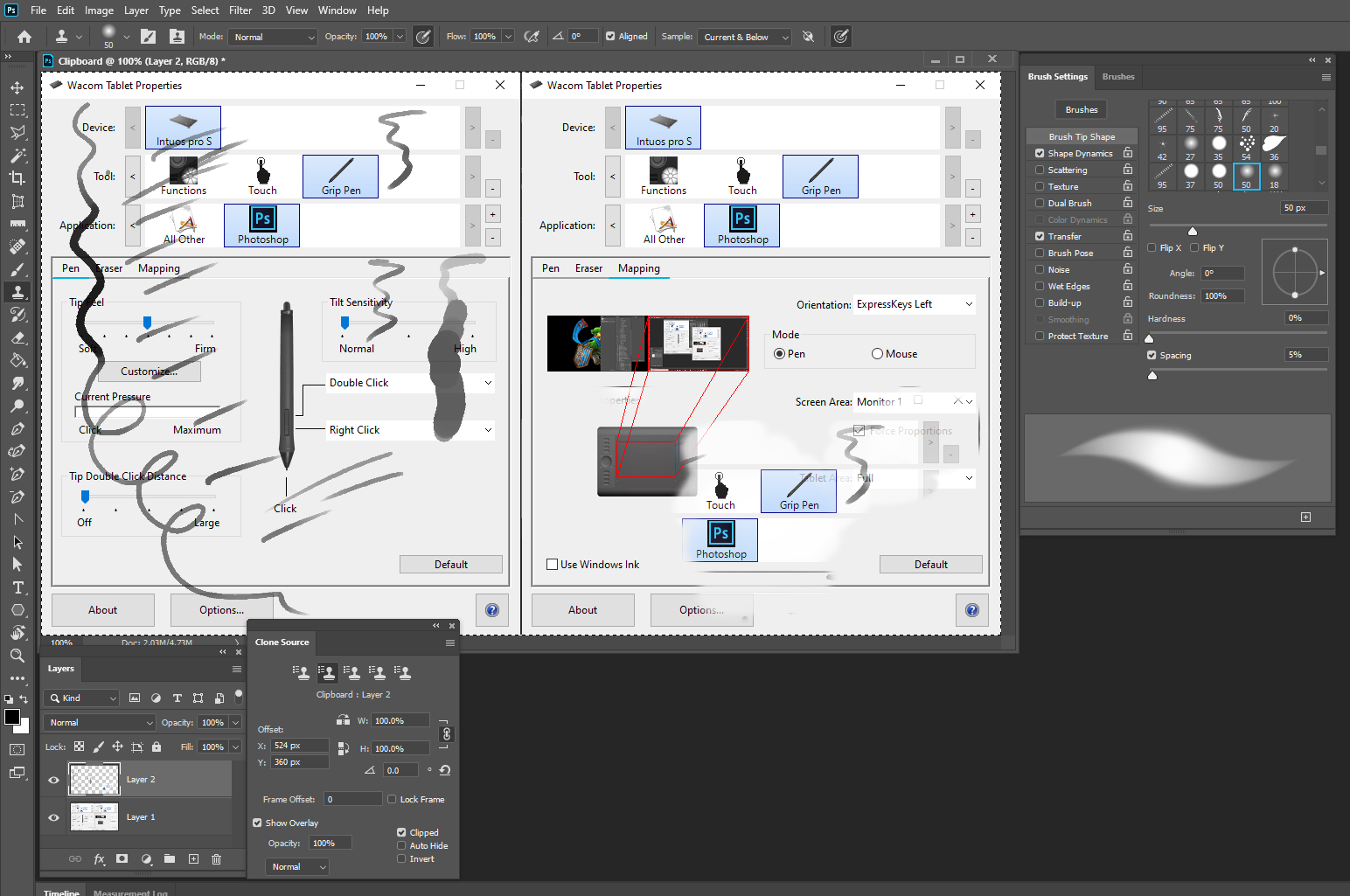Image resolution: width=1350 pixels, height=896 pixels.
Task: Click the Default button in the Mapping tab
Action: (x=930, y=564)
